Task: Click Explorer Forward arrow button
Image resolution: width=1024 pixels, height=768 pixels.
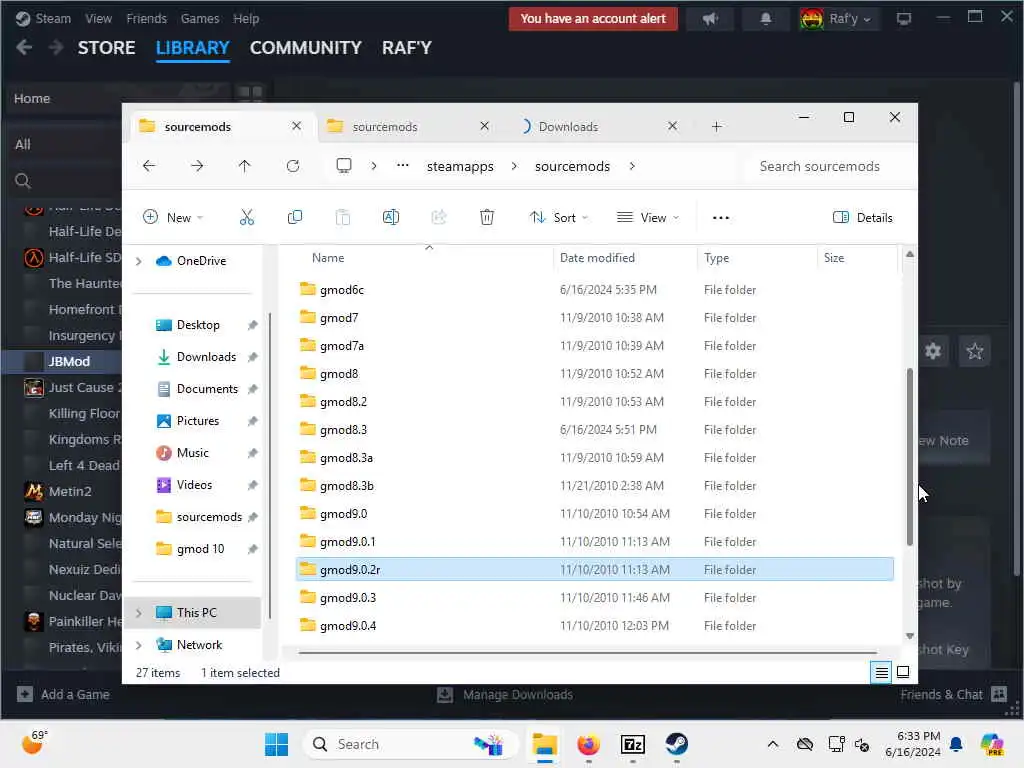Action: (197, 166)
